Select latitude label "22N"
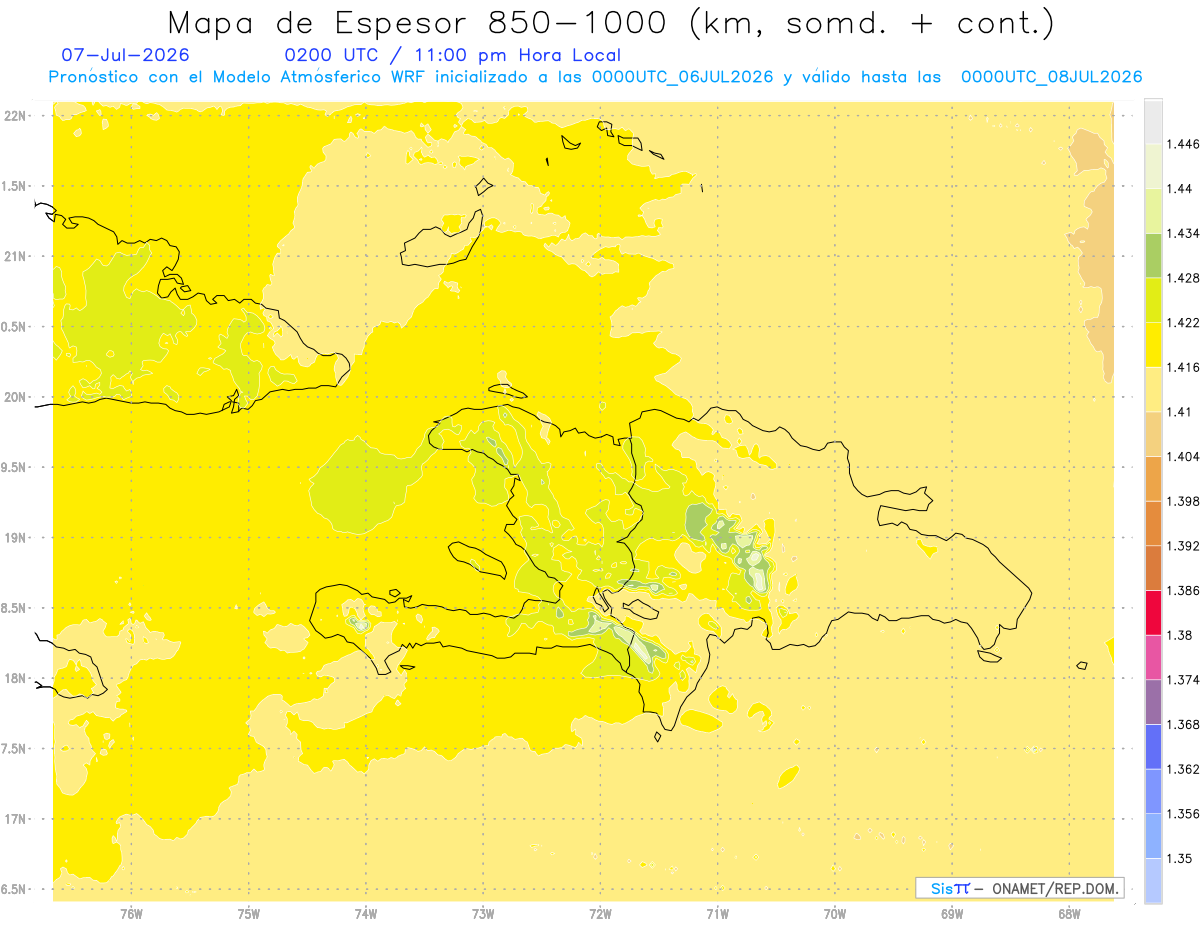The width and height of the screenshot is (1200, 927). point(14,116)
